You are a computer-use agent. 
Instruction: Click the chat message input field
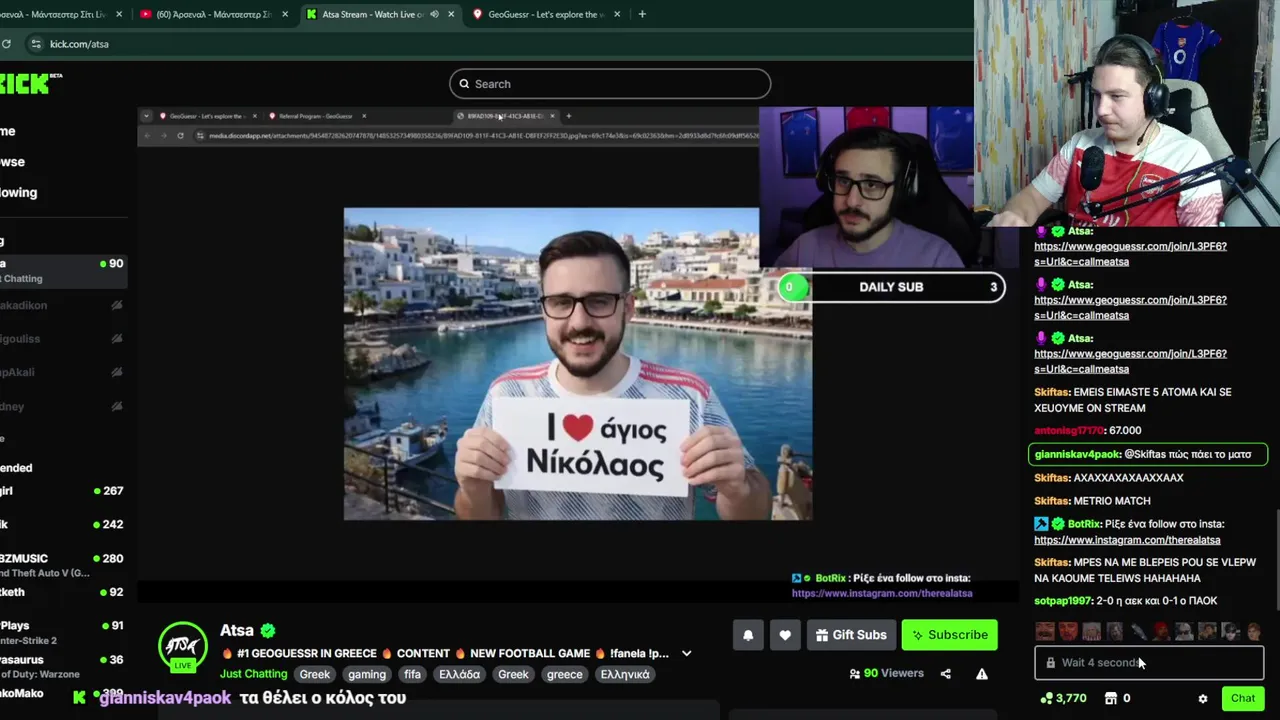click(1149, 662)
